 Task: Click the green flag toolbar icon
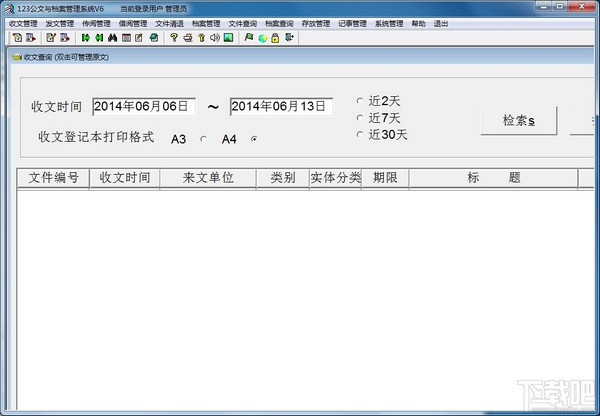(x=249, y=38)
